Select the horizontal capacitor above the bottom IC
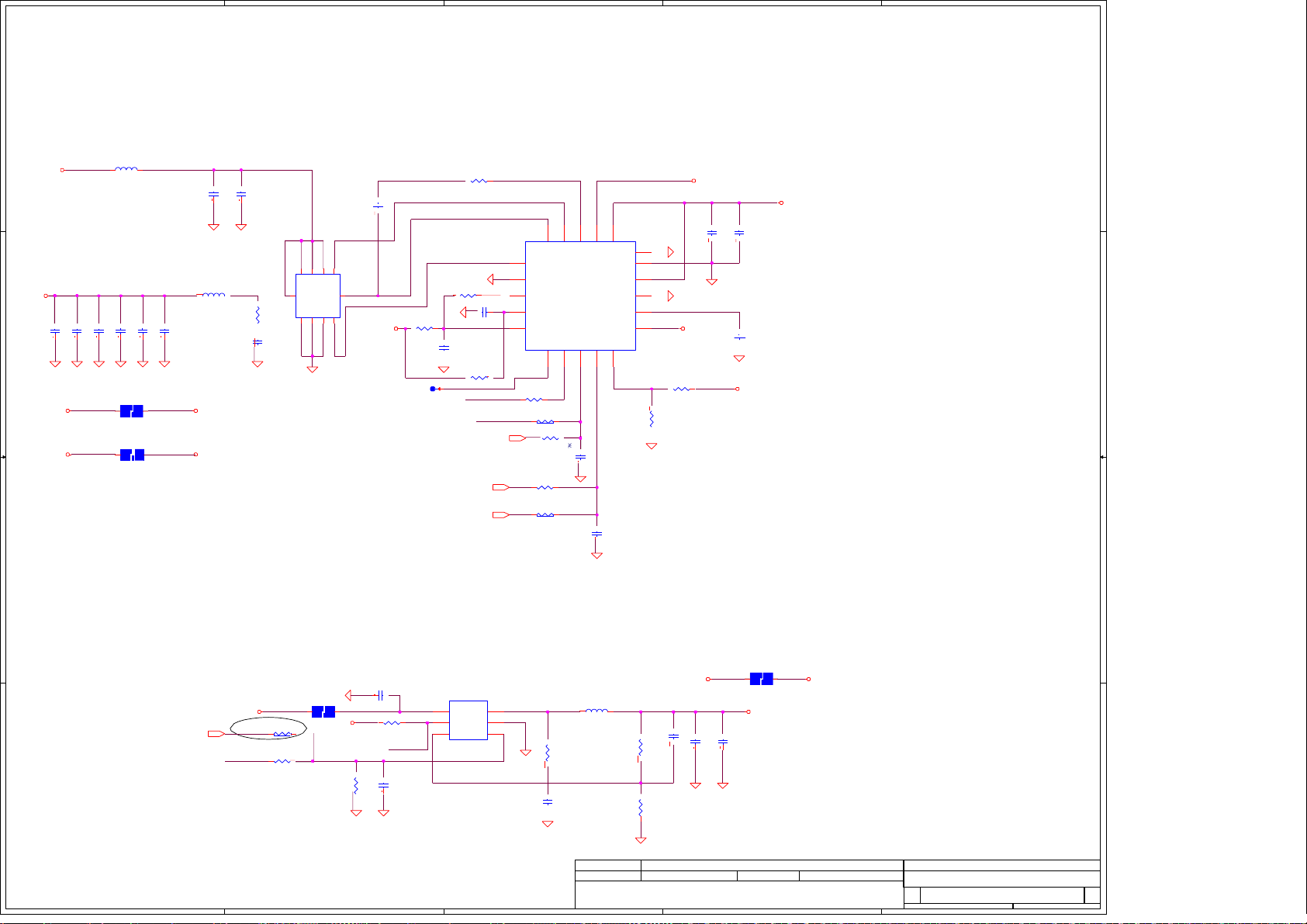 tap(380, 695)
